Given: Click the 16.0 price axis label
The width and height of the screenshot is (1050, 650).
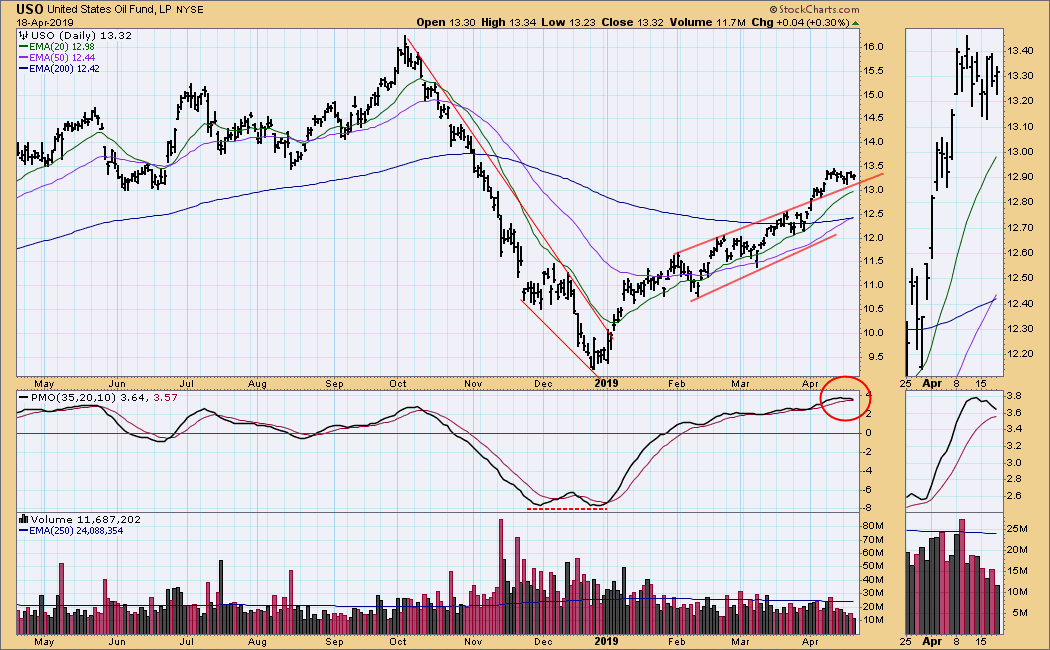Looking at the screenshot, I should coord(873,47).
